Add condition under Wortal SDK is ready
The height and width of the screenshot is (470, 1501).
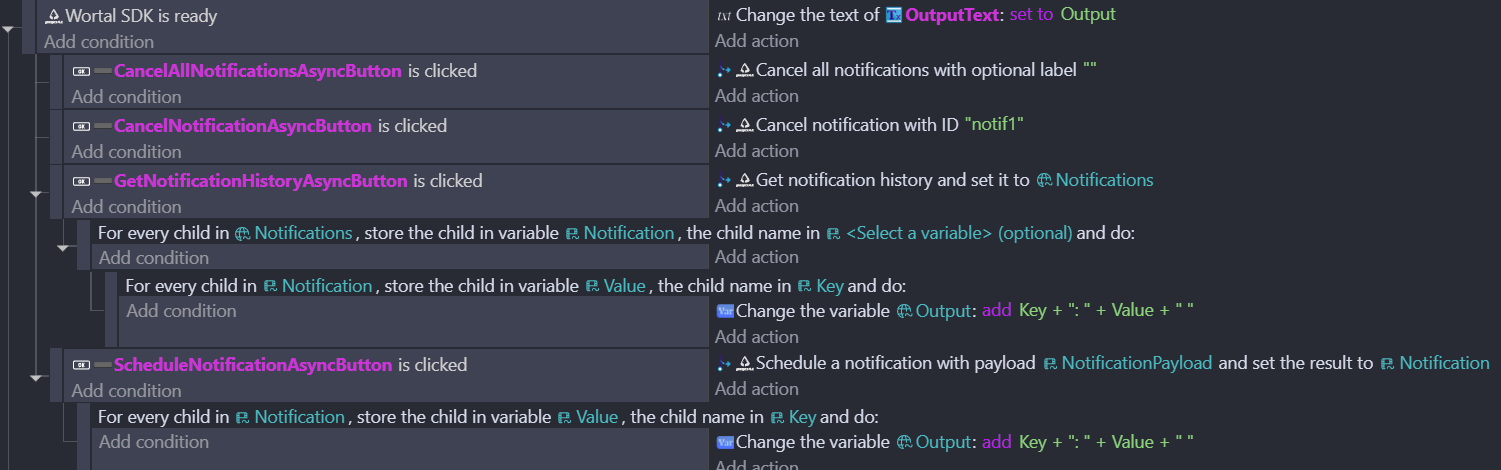click(x=99, y=42)
